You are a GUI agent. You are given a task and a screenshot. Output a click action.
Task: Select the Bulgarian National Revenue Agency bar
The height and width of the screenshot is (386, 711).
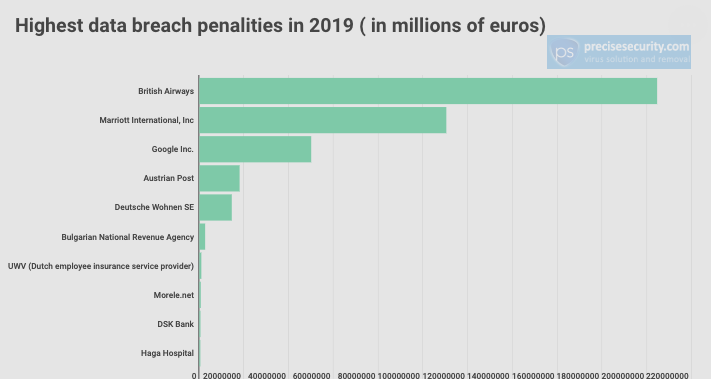pyautogui.click(x=202, y=237)
